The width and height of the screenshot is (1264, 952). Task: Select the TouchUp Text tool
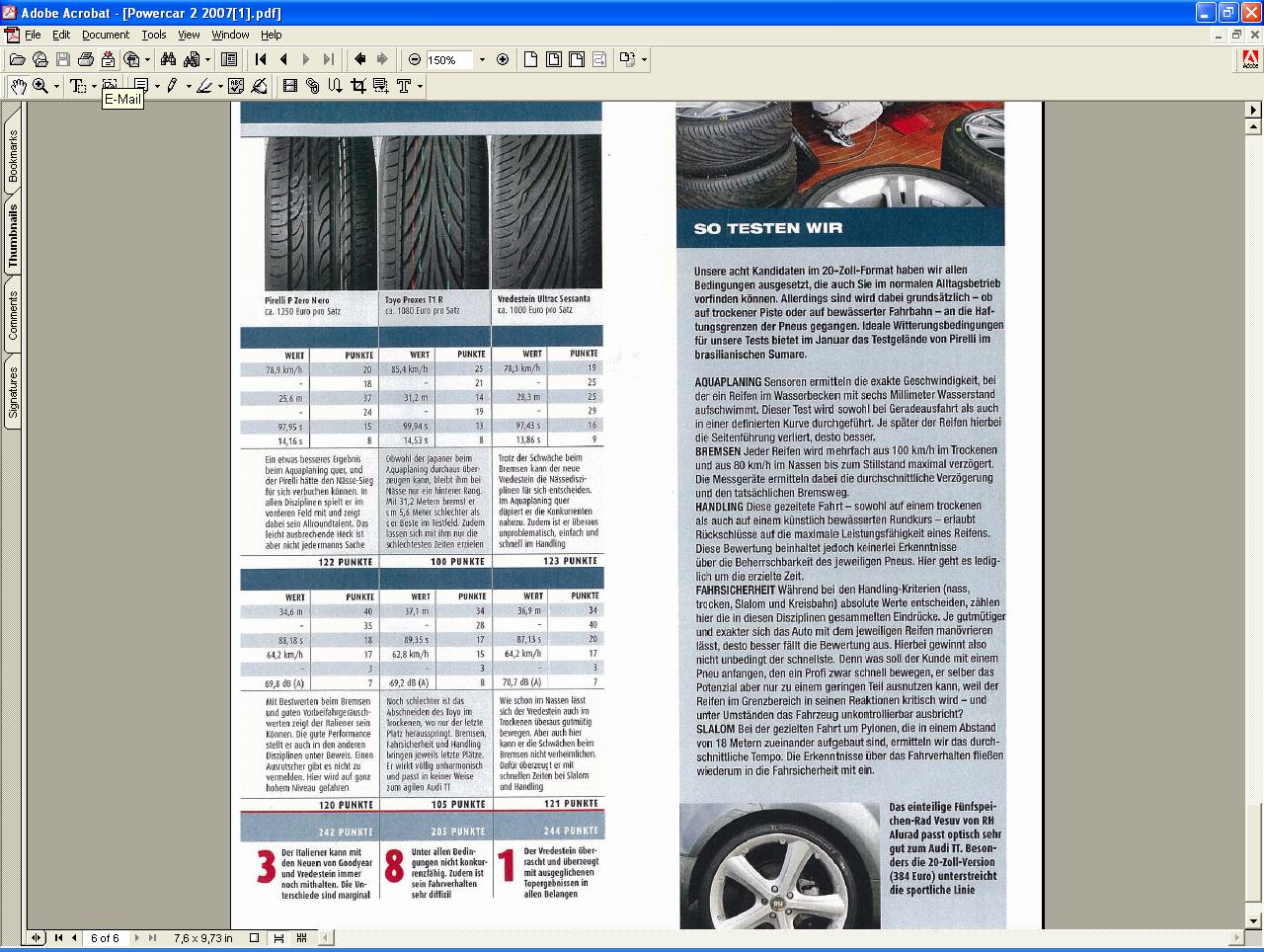[x=404, y=86]
